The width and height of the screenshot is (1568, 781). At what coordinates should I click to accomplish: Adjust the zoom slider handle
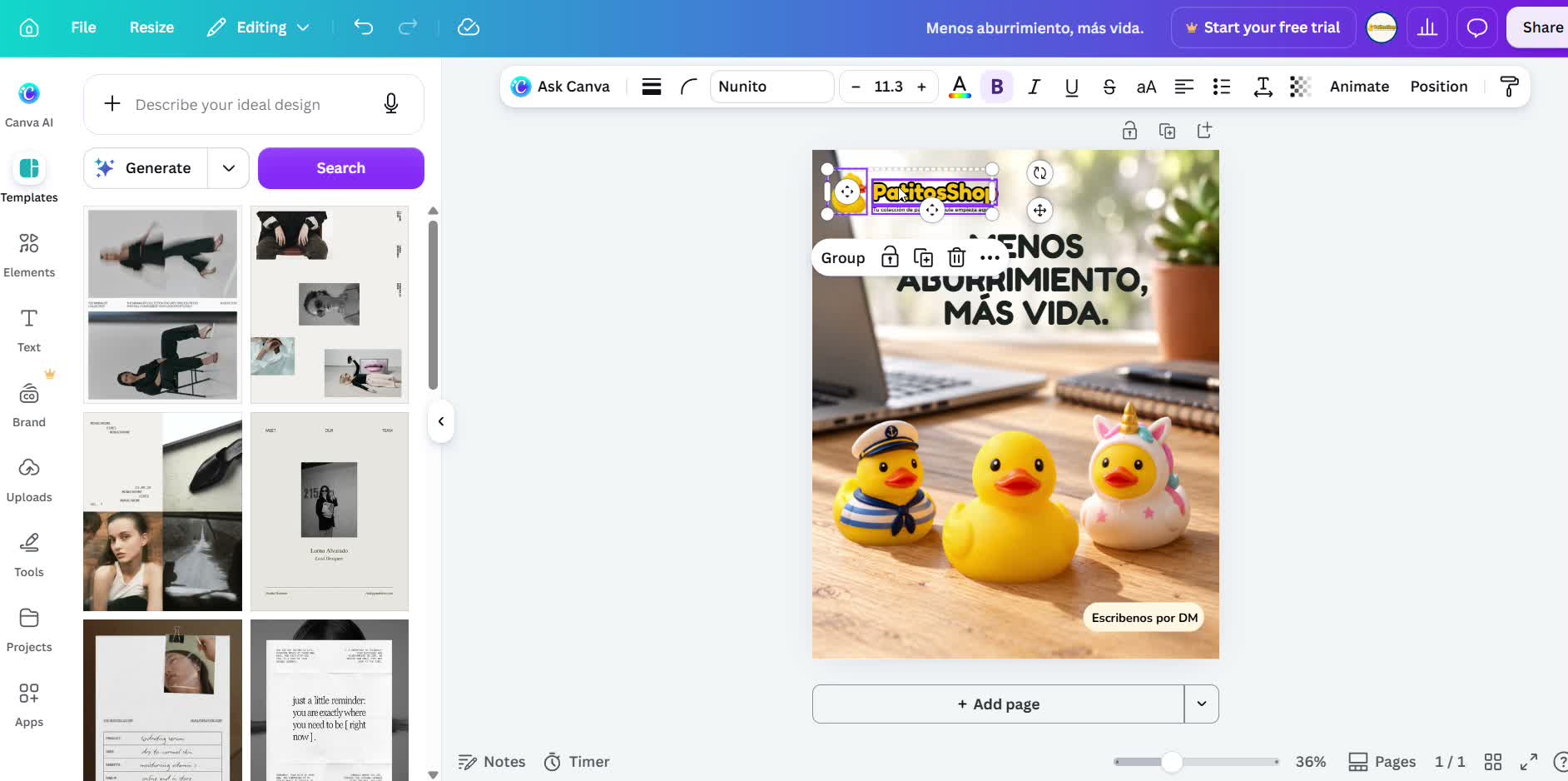click(1172, 762)
